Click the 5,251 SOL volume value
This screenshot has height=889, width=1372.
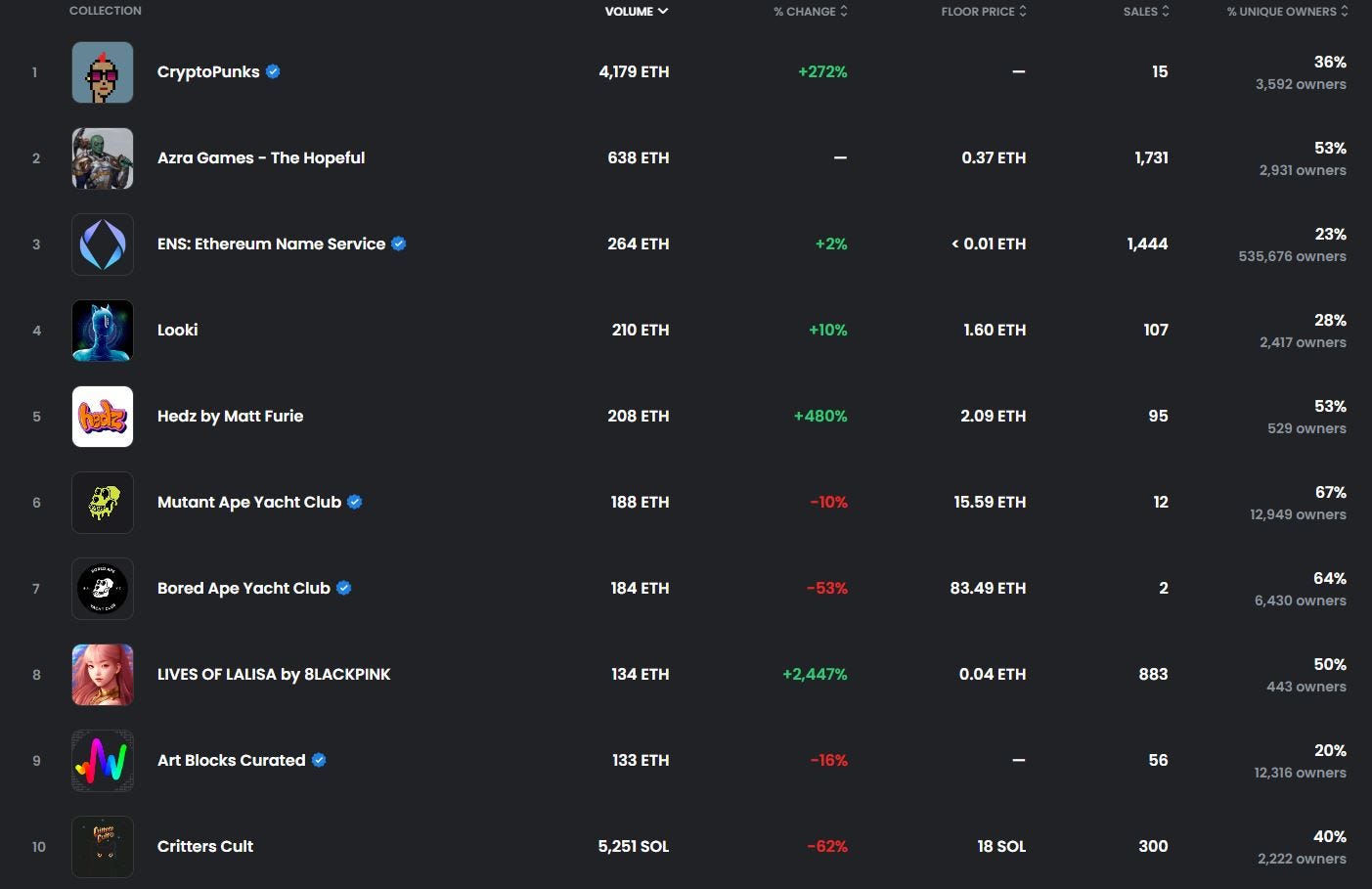point(634,846)
